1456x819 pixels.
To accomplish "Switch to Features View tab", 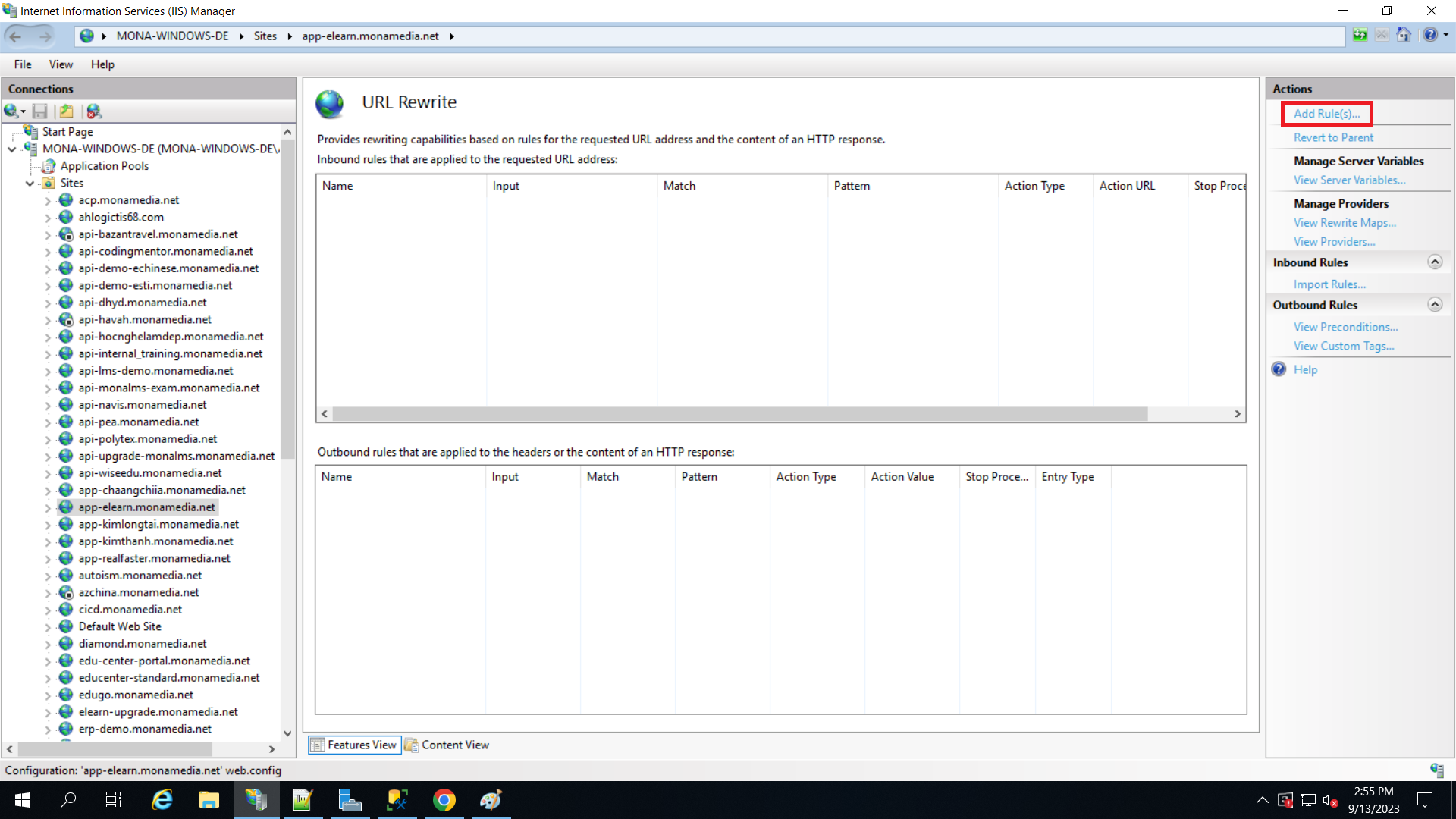I will point(354,745).
